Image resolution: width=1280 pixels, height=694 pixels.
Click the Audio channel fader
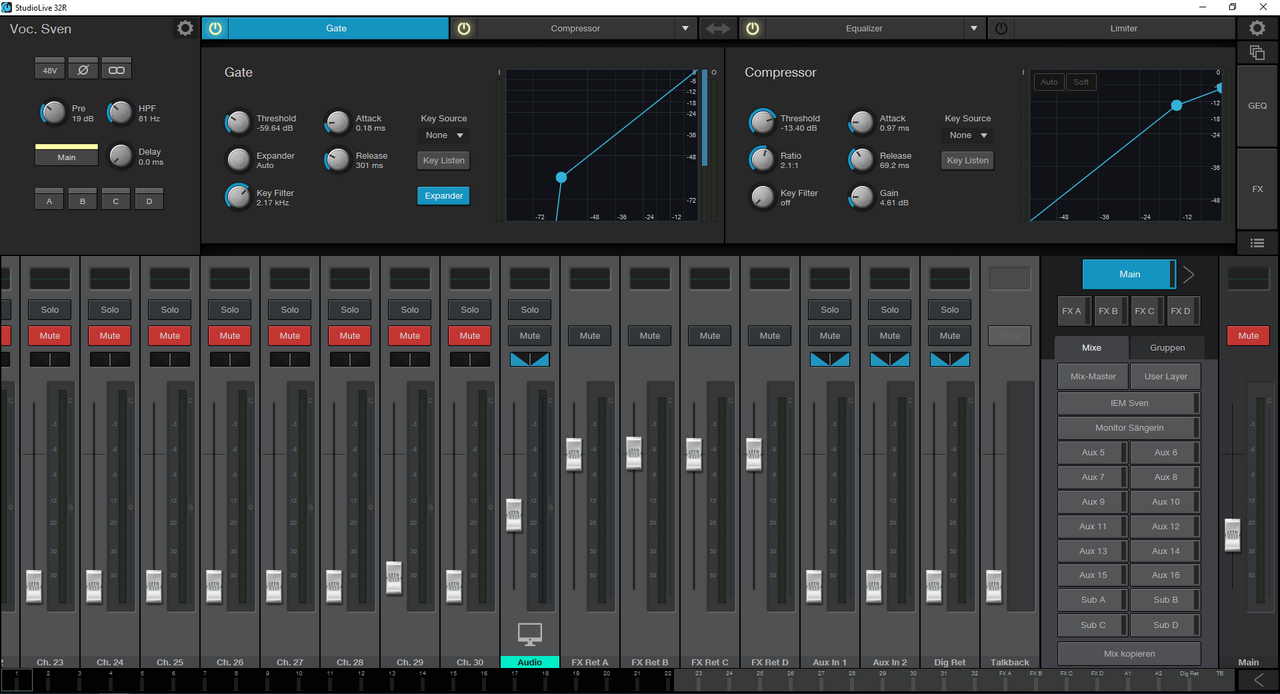click(x=514, y=515)
